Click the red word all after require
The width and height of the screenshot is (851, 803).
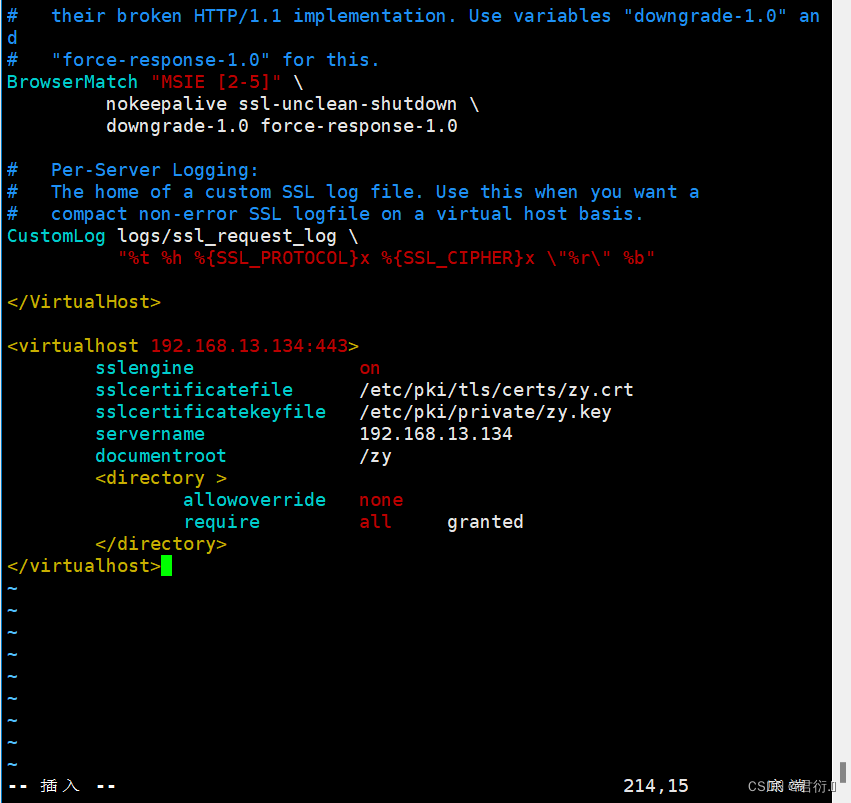[x=375, y=522]
